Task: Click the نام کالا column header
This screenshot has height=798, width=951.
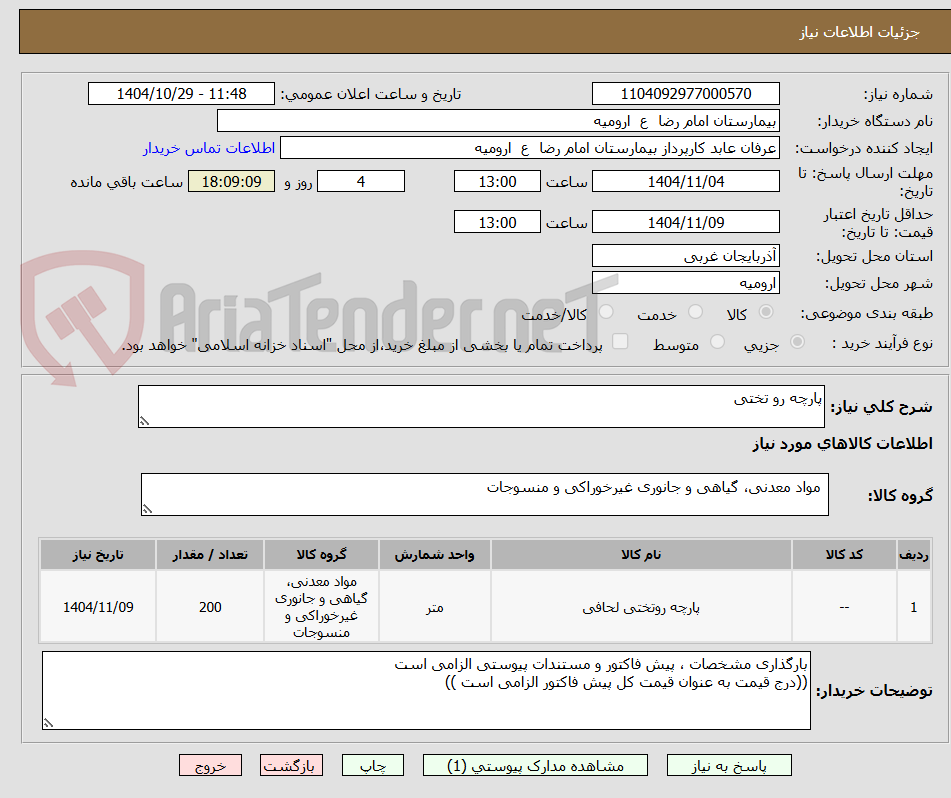Action: (641, 554)
